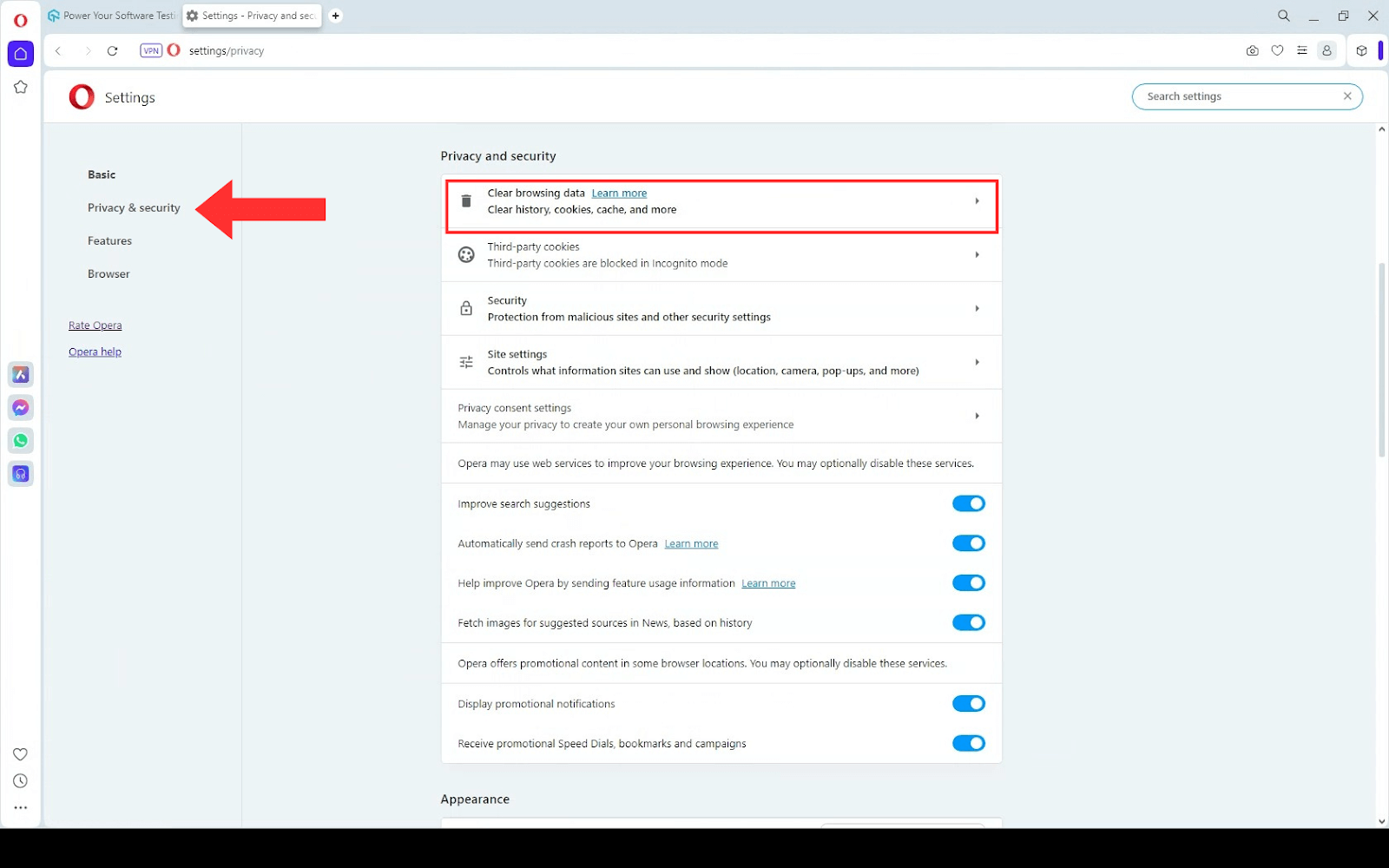
Task: Open History clock icon in sidebar
Action: coord(21,781)
